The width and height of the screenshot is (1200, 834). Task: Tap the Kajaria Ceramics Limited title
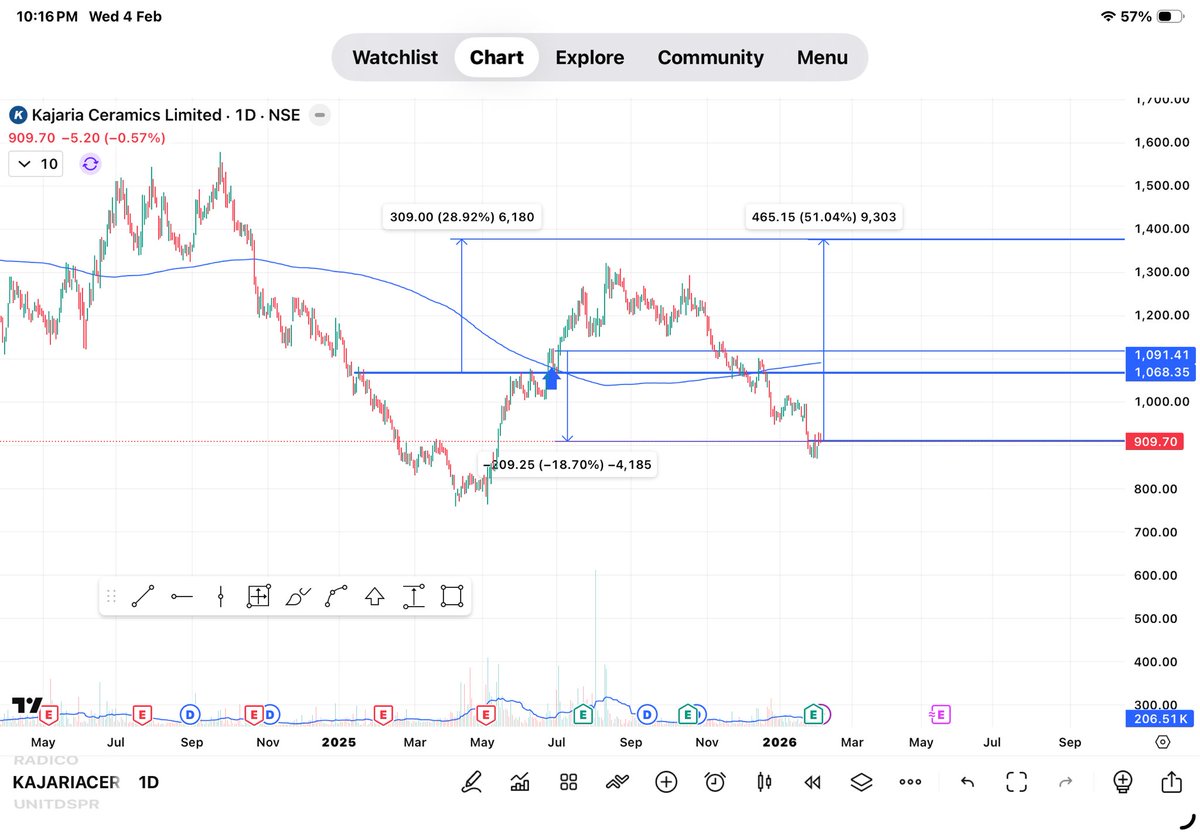coord(127,115)
